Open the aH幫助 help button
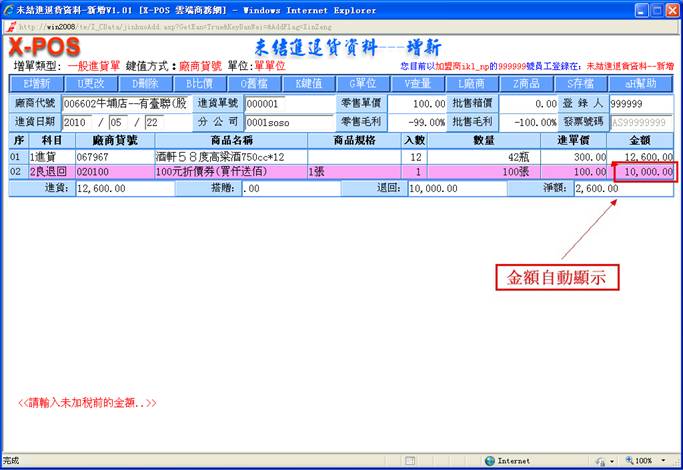This screenshot has height=470, width=683. [635, 83]
